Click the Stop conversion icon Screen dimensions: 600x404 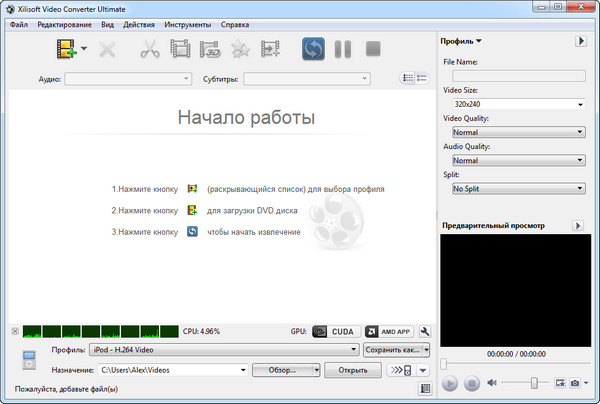tap(373, 48)
